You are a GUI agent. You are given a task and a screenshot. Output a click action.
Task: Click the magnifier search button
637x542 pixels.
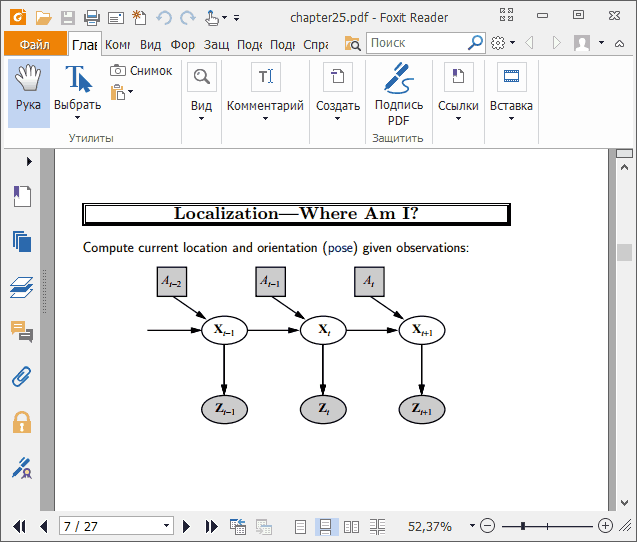click(475, 42)
